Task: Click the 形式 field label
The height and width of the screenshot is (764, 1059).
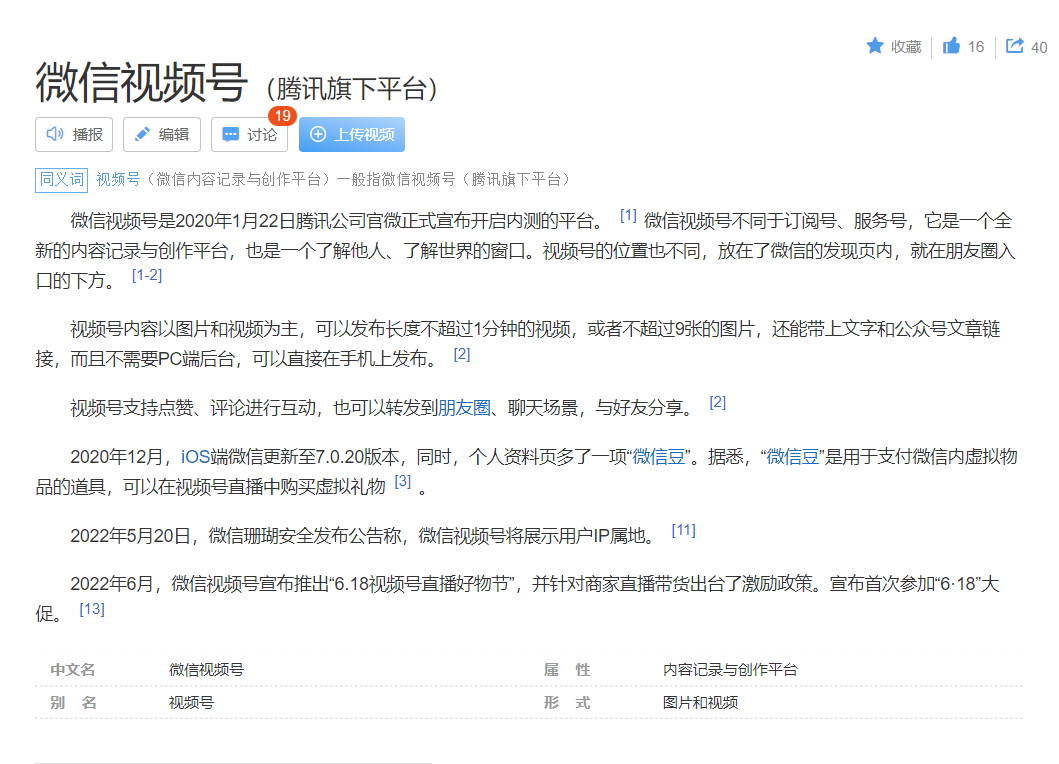Action: point(567,703)
